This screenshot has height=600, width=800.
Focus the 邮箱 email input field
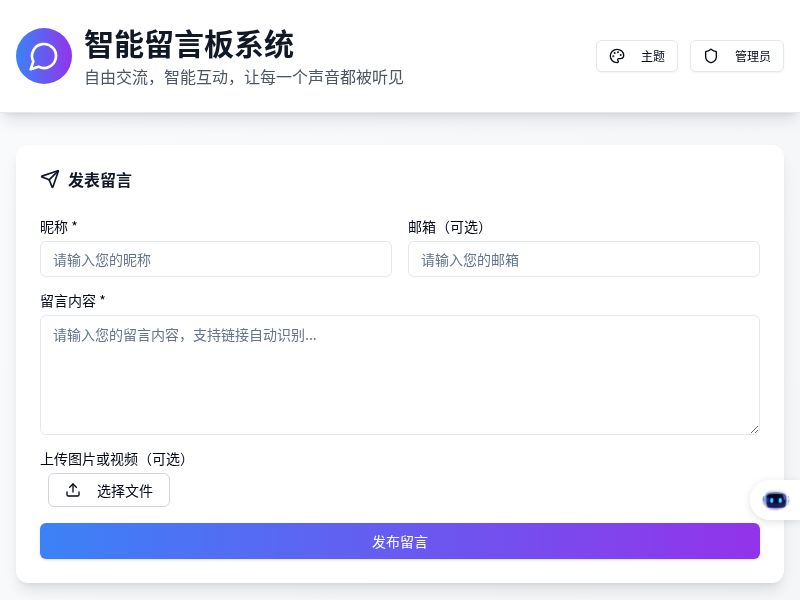(x=583, y=259)
